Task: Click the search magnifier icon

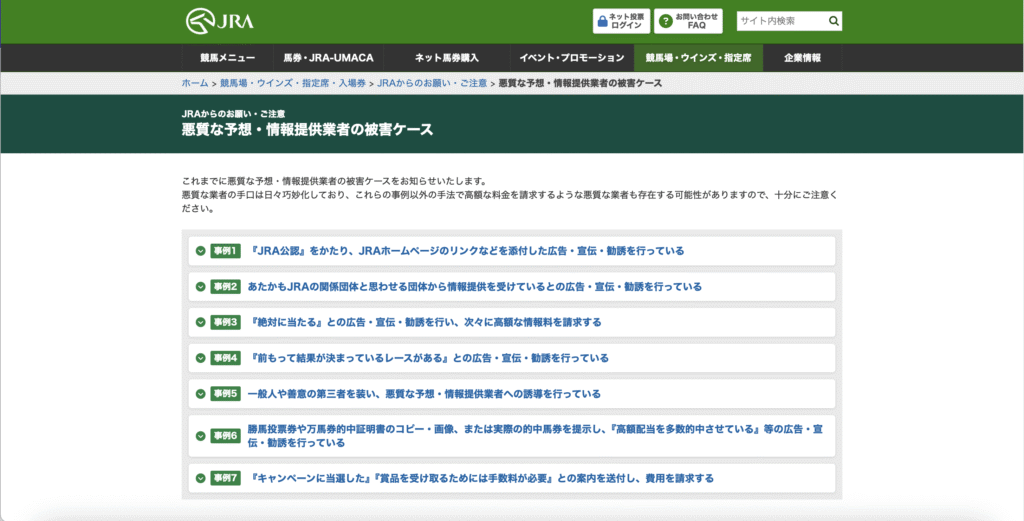Action: (833, 21)
